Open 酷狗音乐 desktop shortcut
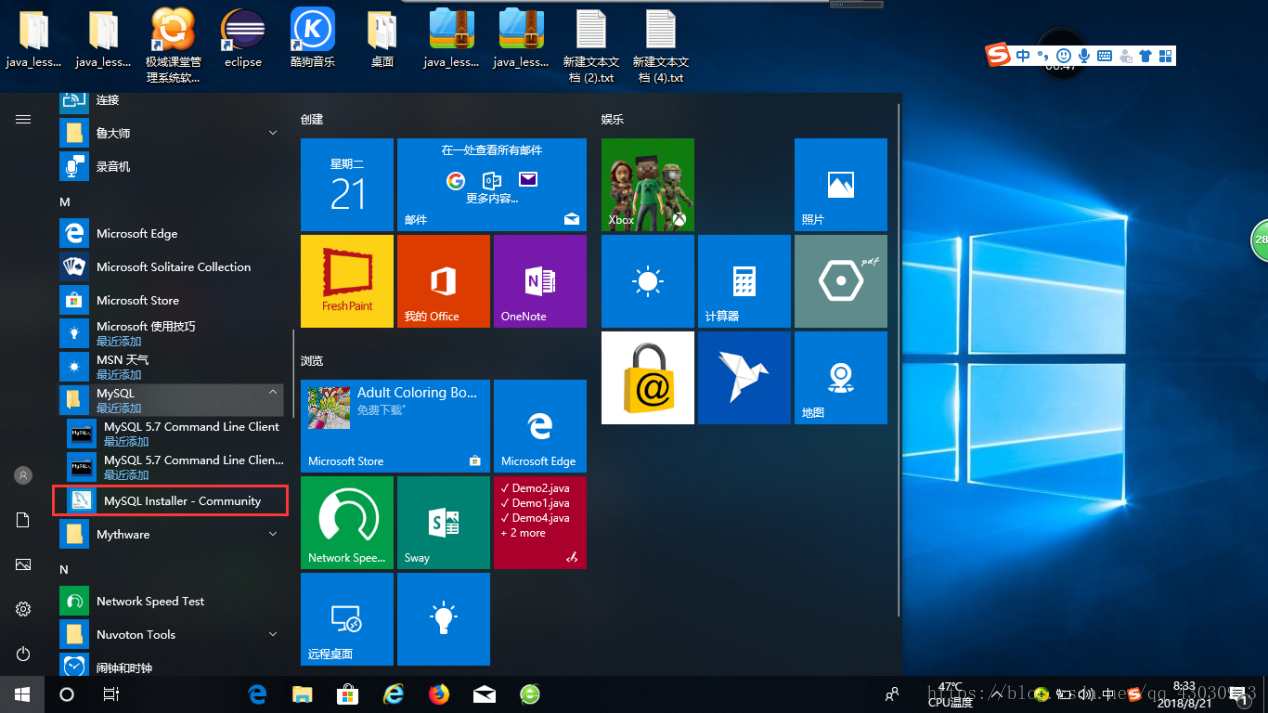 pyautogui.click(x=313, y=39)
